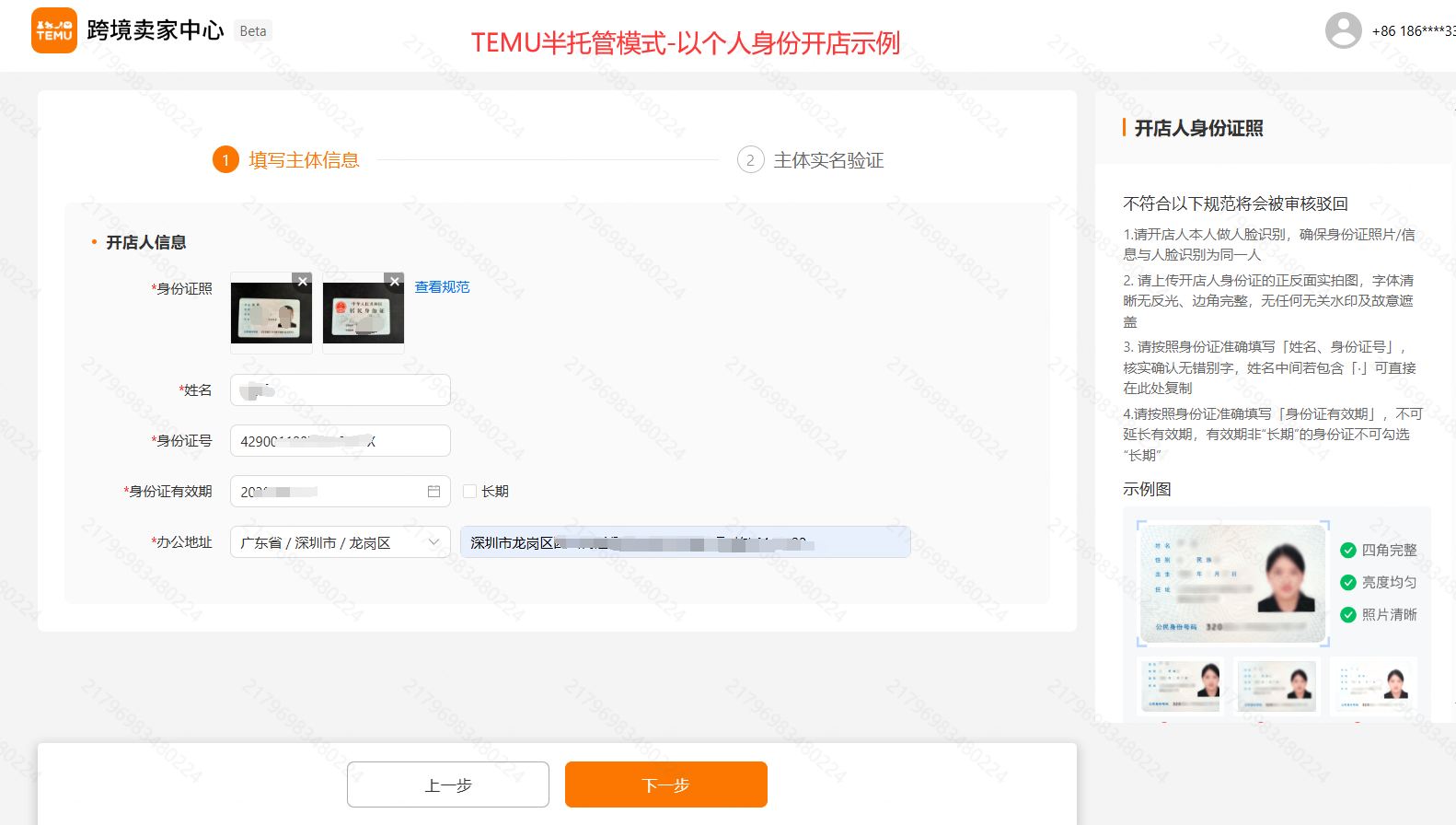Click the third small sample ID thumbnail
1456x825 pixels.
pyautogui.click(x=1374, y=686)
